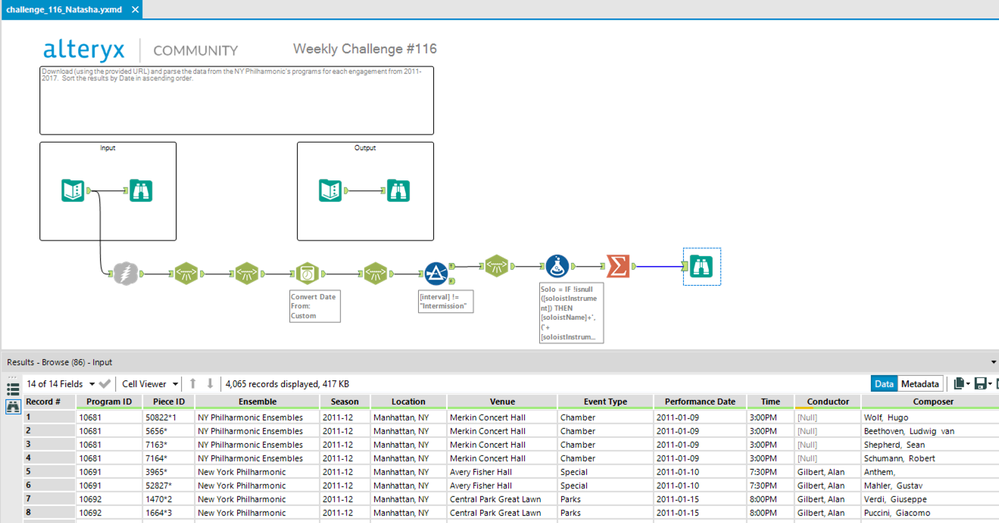Click the Program ID column header
The width and height of the screenshot is (999, 523).
[x=109, y=401]
